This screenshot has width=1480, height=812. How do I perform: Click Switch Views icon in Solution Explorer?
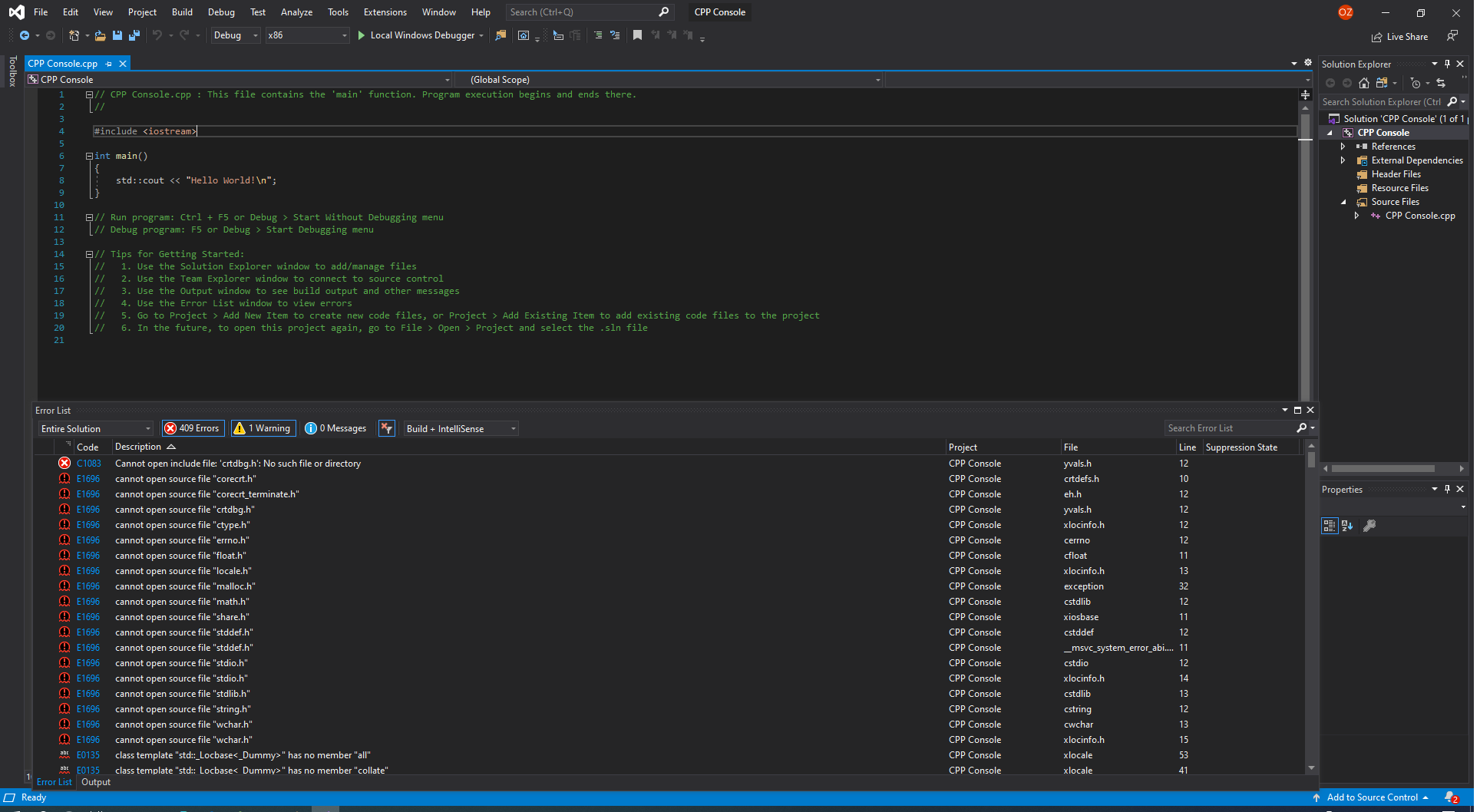point(1382,83)
